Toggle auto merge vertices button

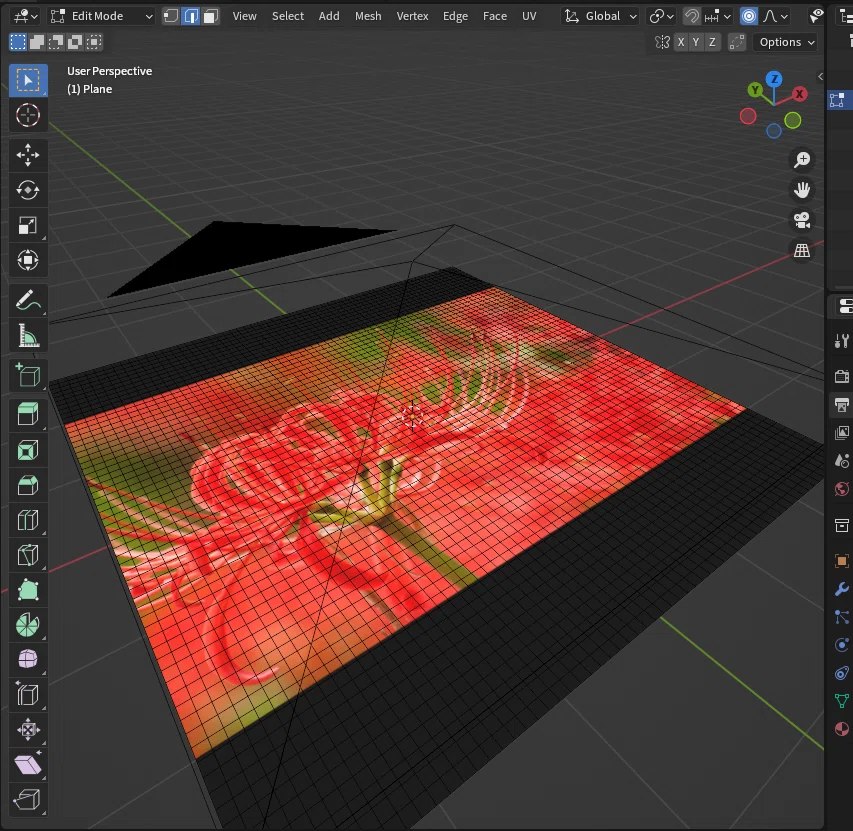point(737,42)
